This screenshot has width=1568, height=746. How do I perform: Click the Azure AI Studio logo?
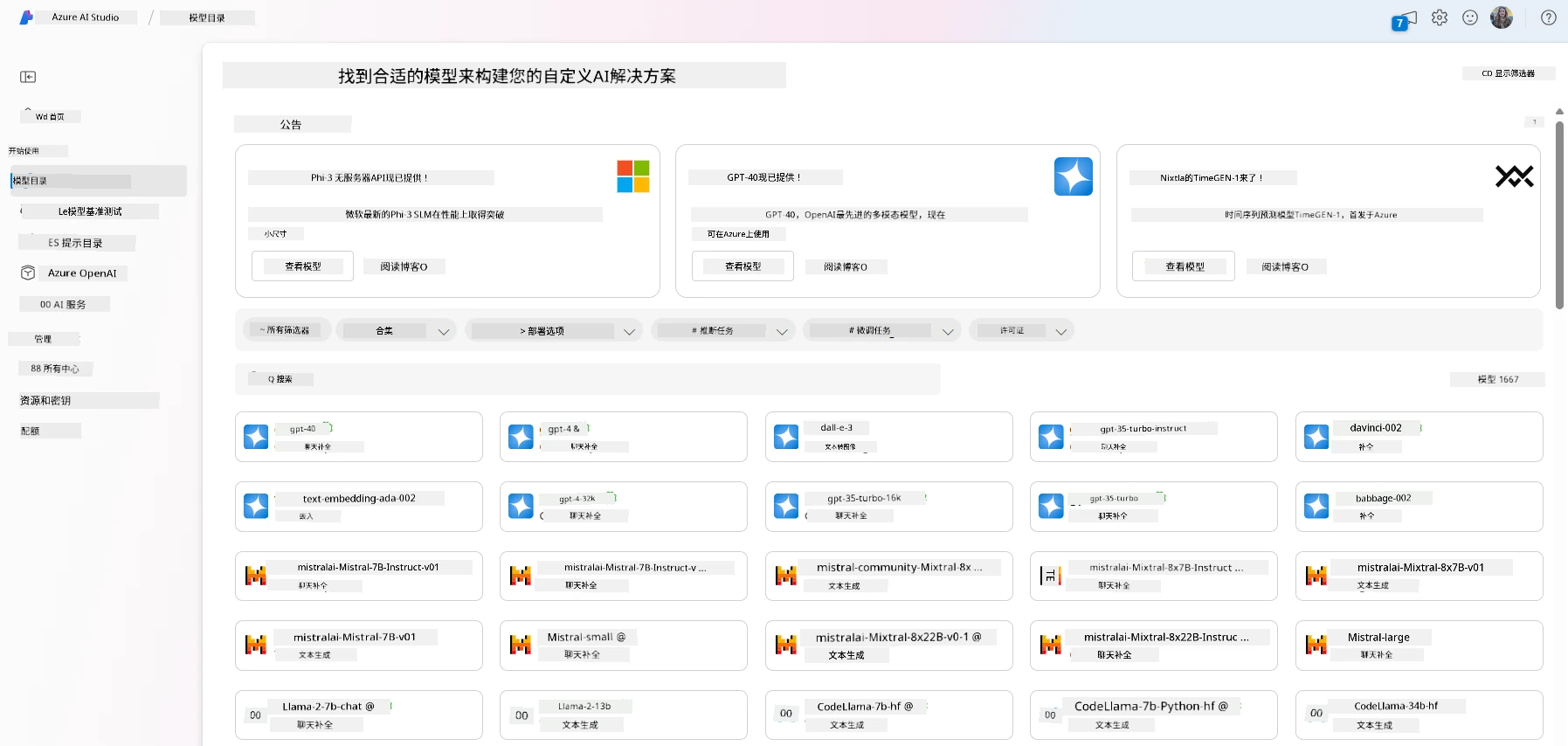click(27, 17)
